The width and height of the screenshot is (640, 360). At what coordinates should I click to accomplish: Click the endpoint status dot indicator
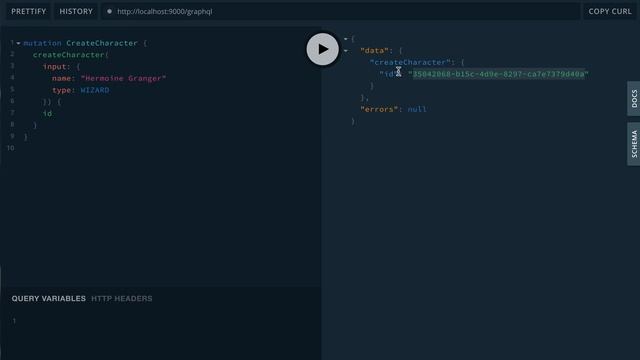tap(109, 11)
